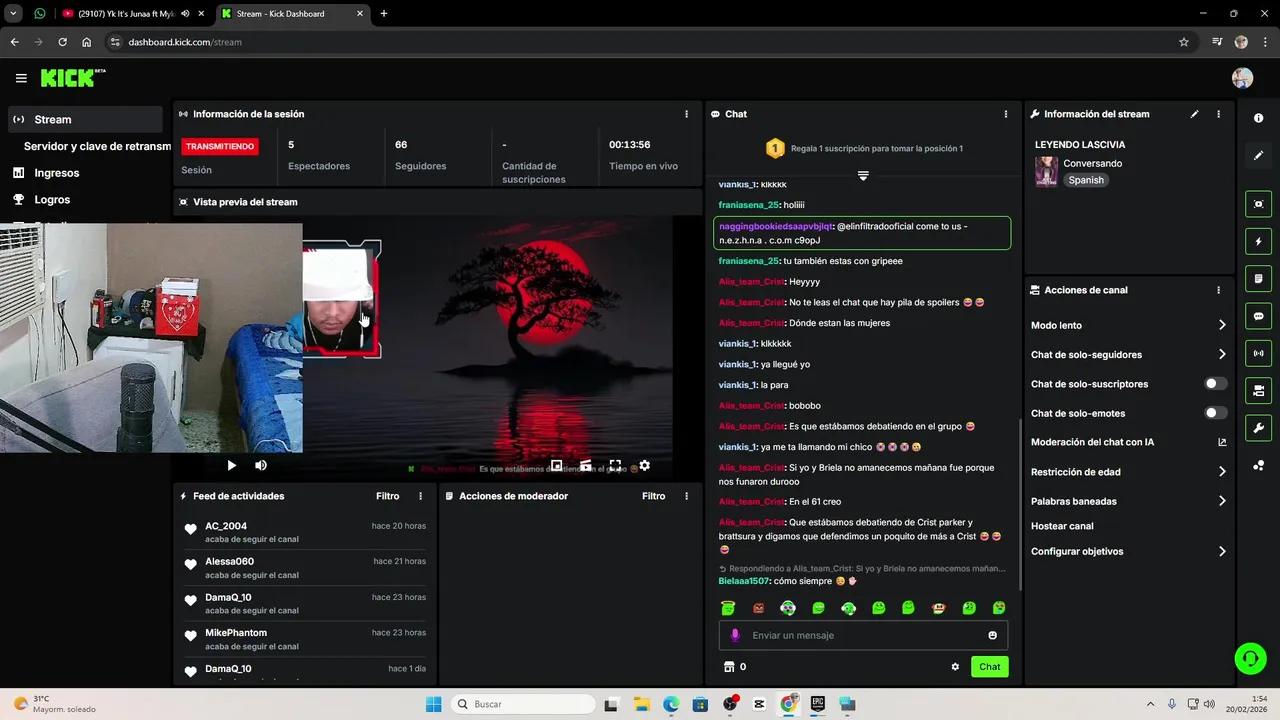Click the green support headset button
This screenshot has width=1280, height=720.
[1250, 658]
